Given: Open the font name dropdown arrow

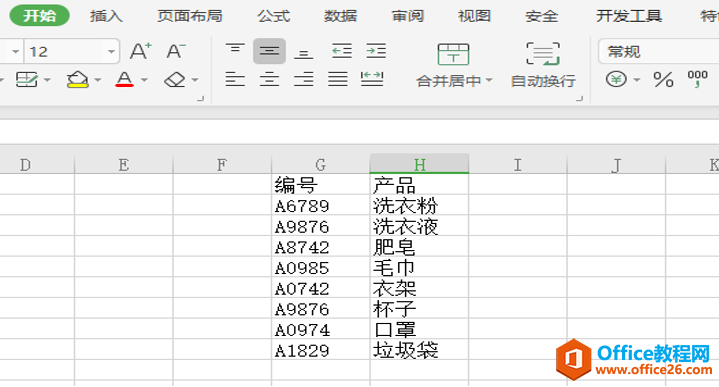Looking at the screenshot, I should [x=15, y=51].
